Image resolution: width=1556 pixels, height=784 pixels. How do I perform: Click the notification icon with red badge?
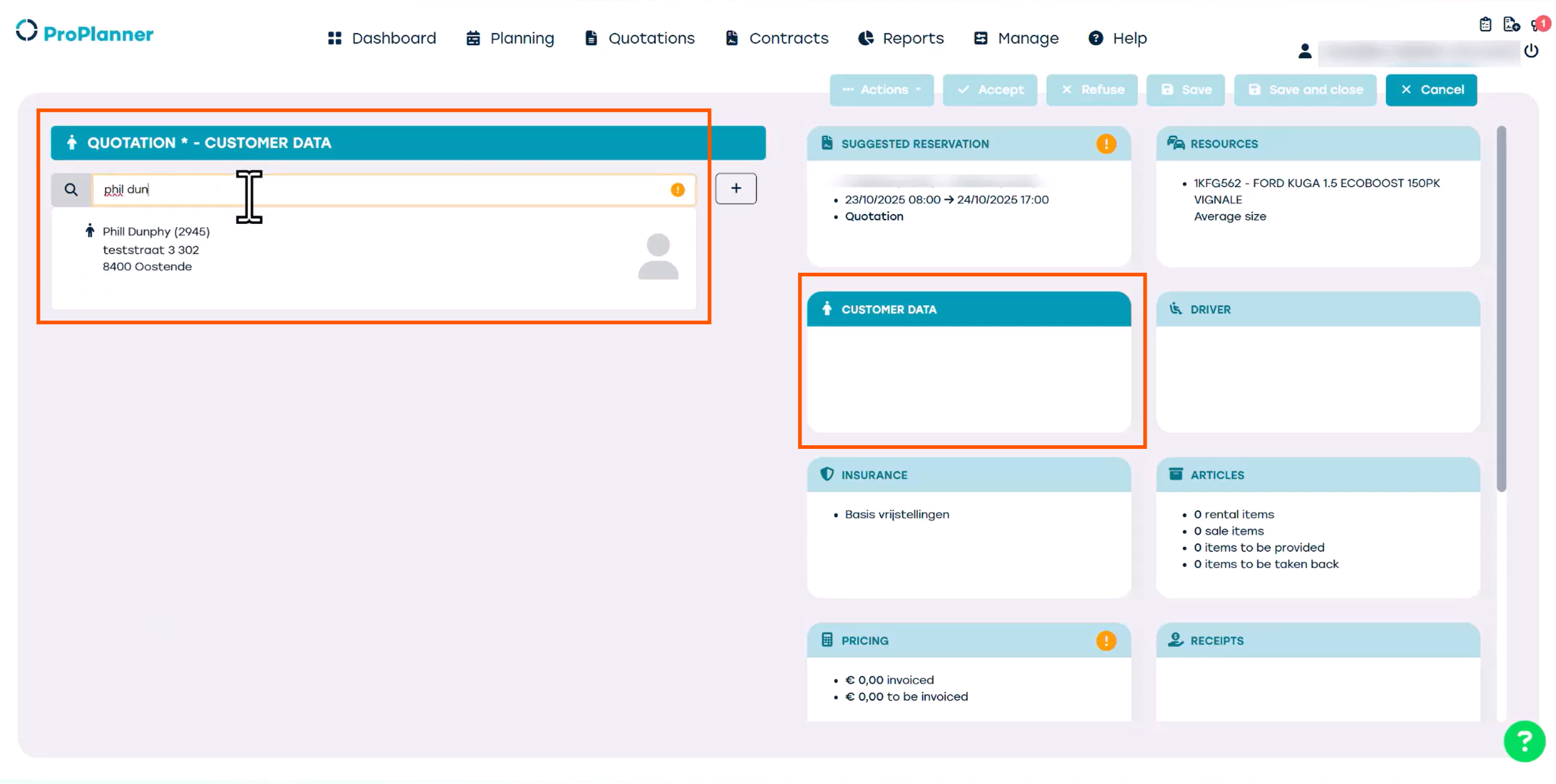pos(1539,24)
